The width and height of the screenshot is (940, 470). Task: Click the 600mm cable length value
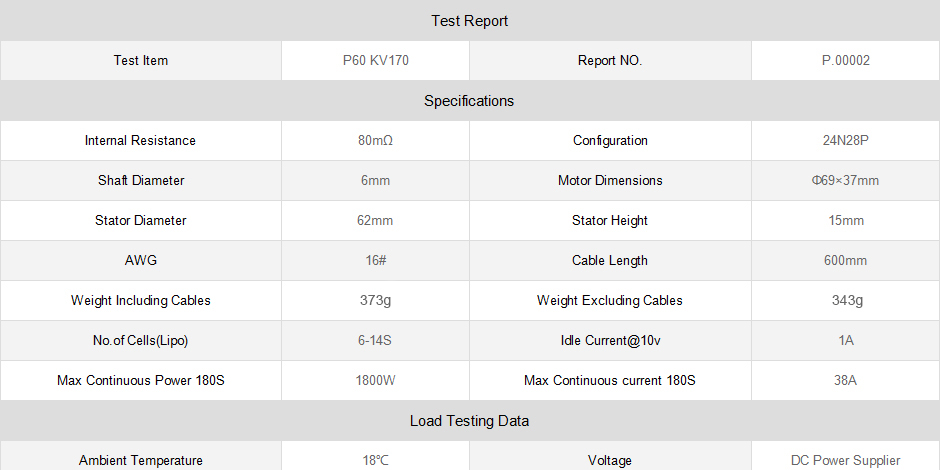pyautogui.click(x=845, y=261)
